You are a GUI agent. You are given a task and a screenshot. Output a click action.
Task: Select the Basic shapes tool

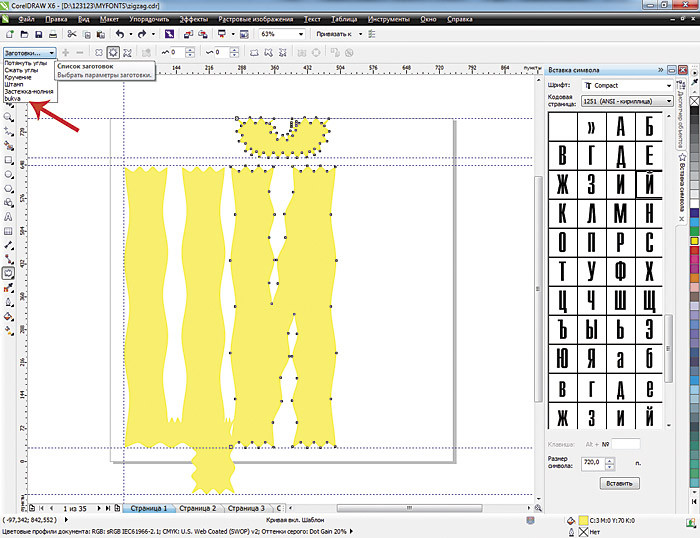[x=8, y=203]
